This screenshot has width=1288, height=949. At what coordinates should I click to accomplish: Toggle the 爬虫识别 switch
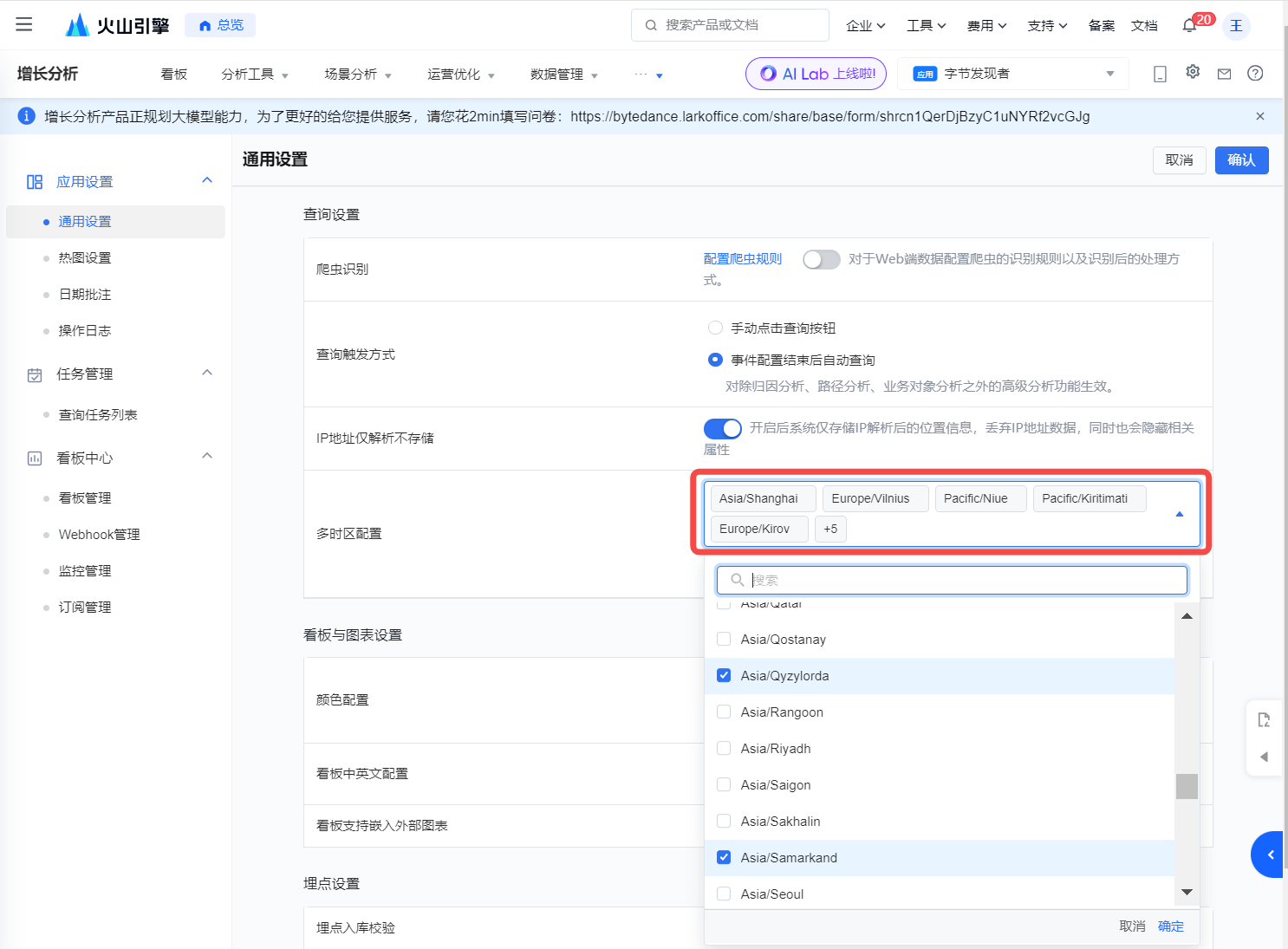point(822,259)
